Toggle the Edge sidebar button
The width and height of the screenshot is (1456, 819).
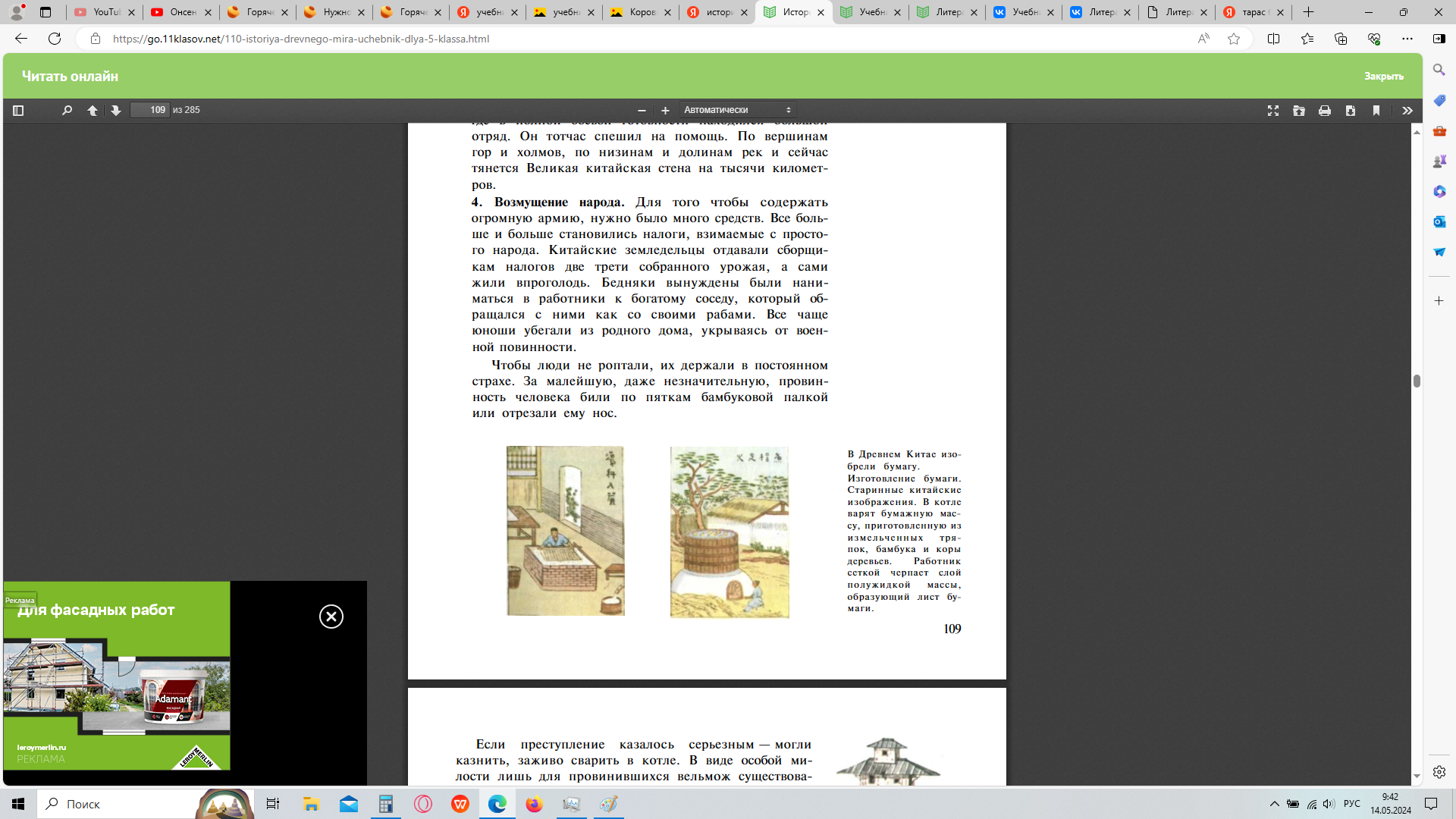pyautogui.click(x=1439, y=39)
